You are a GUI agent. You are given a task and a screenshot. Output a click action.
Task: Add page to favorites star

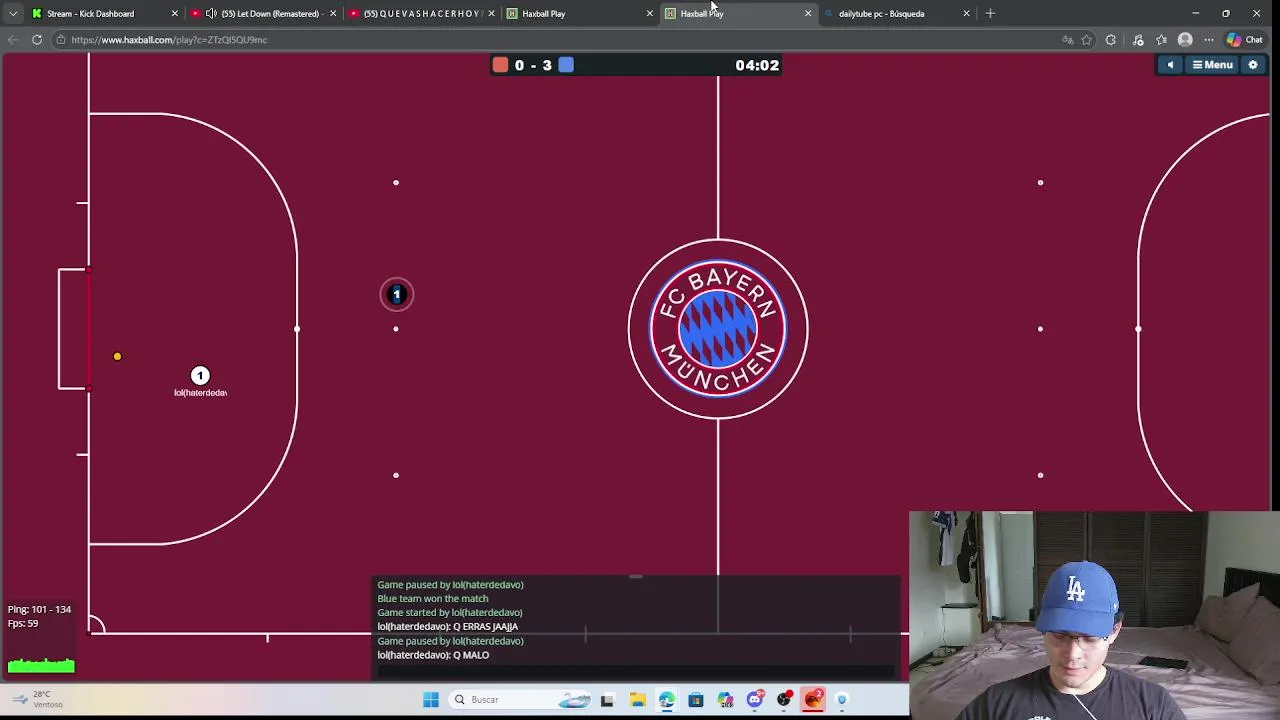point(1087,40)
